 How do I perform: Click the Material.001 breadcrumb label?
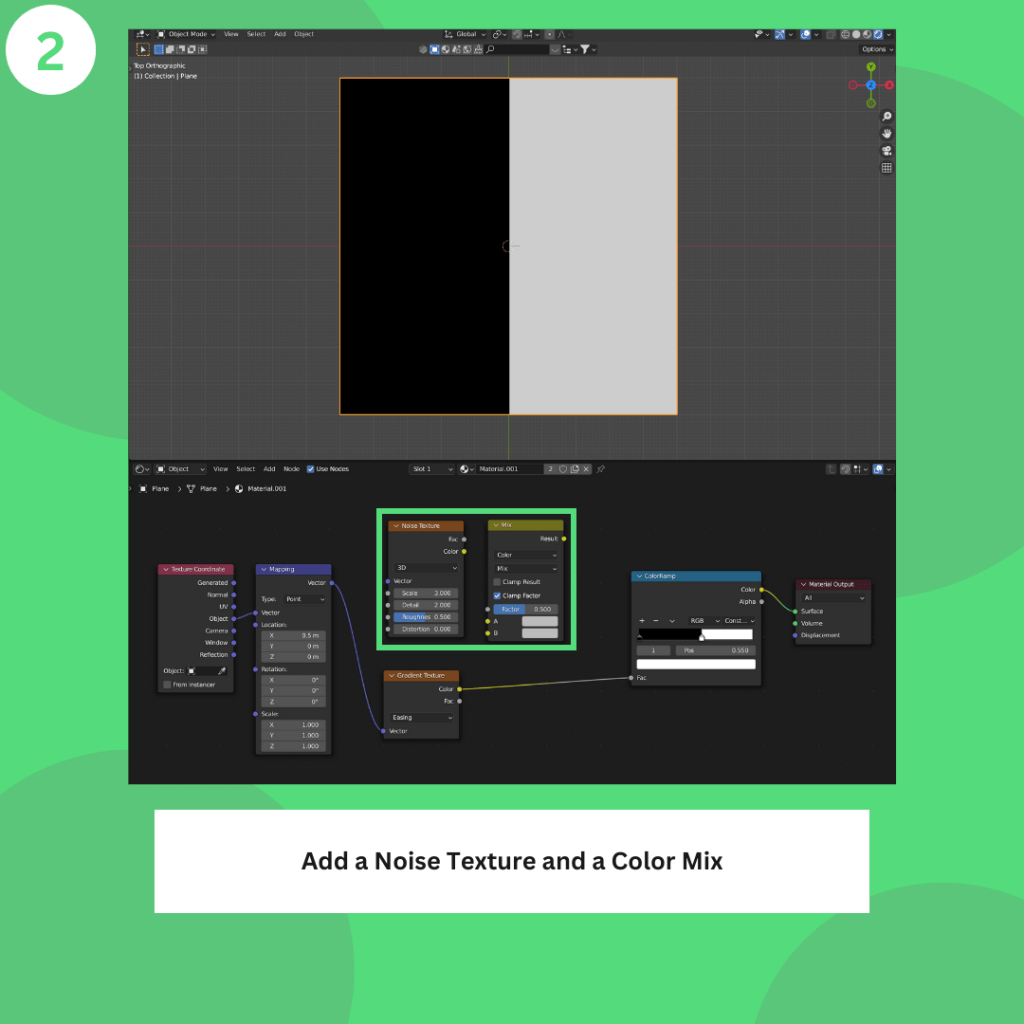click(266, 489)
